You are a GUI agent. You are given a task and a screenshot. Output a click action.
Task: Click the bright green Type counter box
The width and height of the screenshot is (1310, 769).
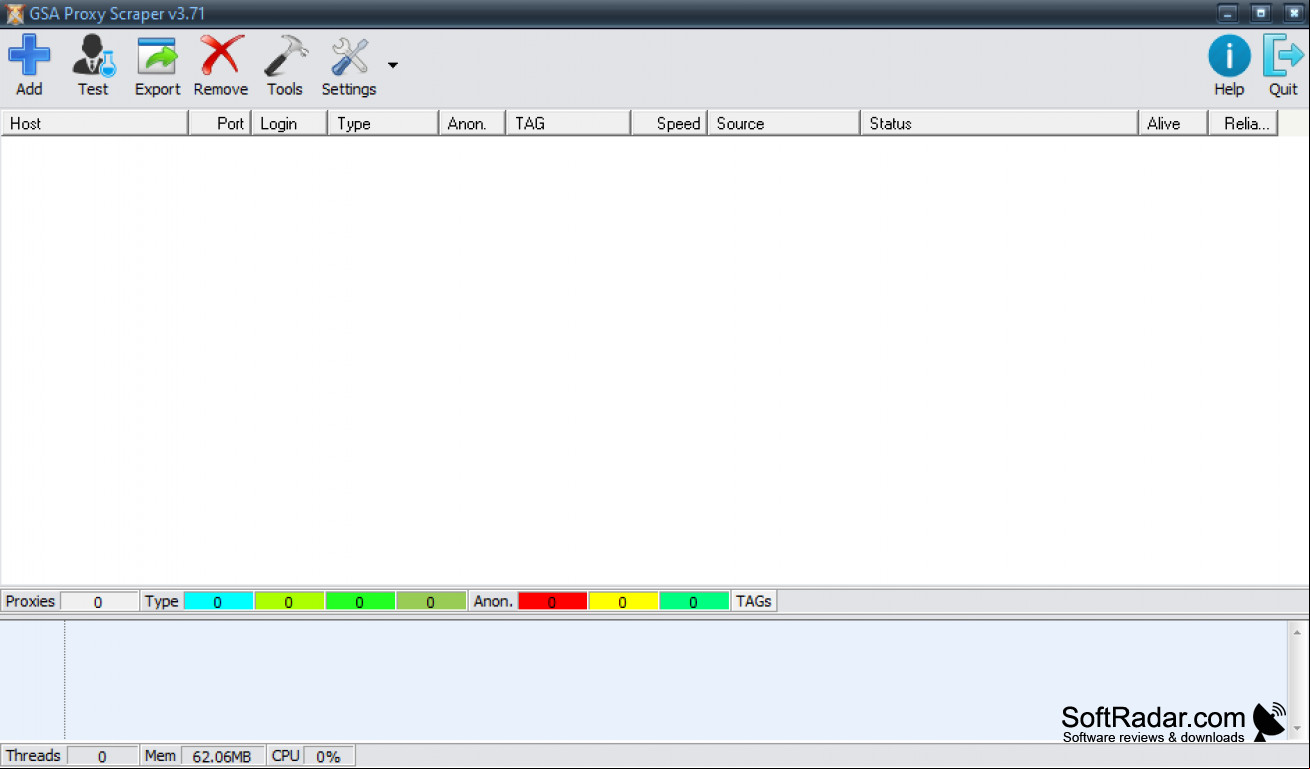[360, 602]
